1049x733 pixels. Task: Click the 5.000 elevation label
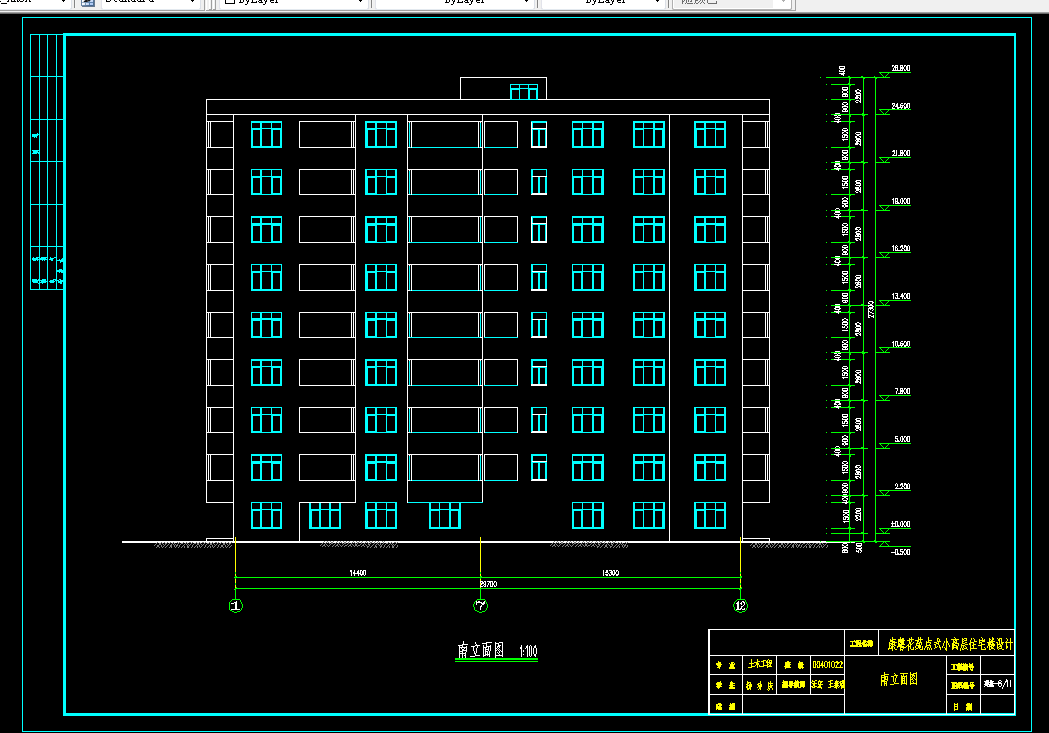tap(902, 439)
